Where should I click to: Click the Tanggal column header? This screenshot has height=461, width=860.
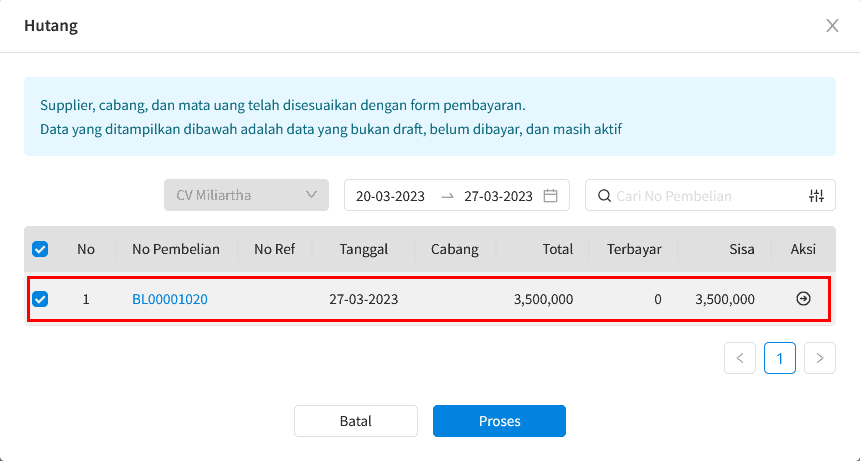coord(364,249)
